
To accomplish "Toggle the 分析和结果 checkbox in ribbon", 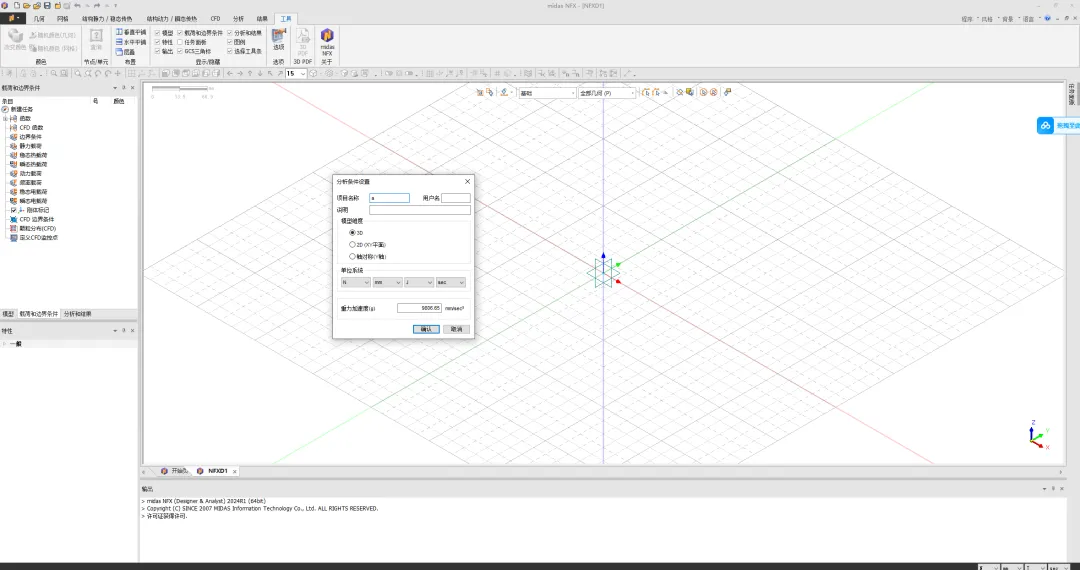I will click(x=230, y=32).
